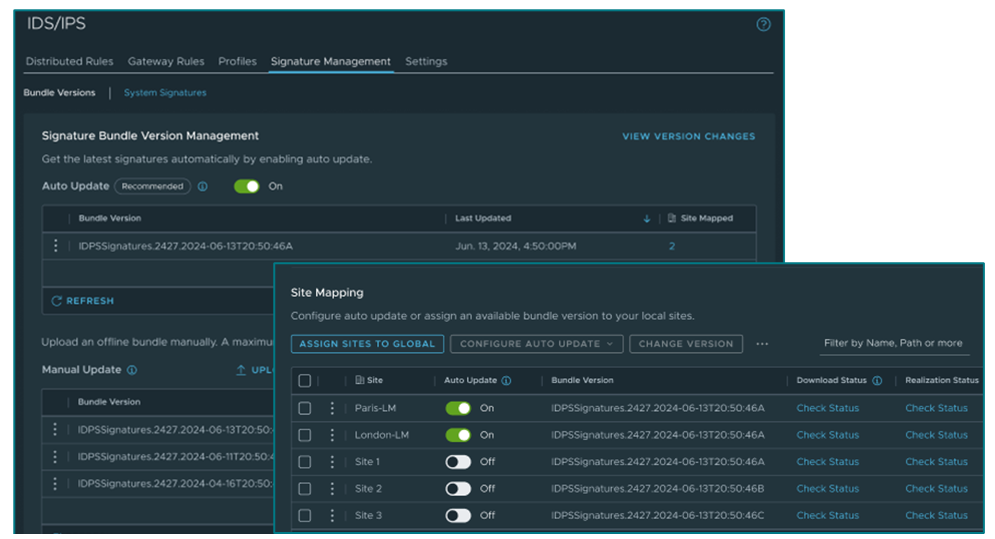Screen dimensions: 995x539
Task: Open kebab menu for Paris-LM site row
Action: 332,408
